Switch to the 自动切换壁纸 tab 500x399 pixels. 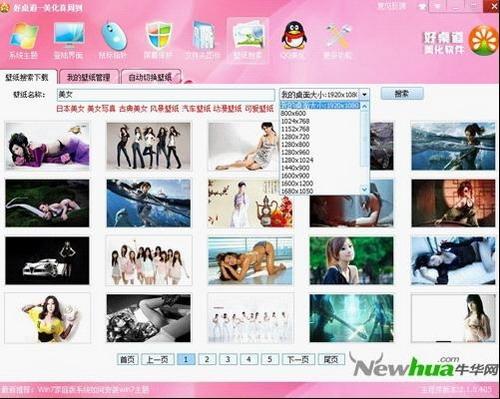(151, 77)
